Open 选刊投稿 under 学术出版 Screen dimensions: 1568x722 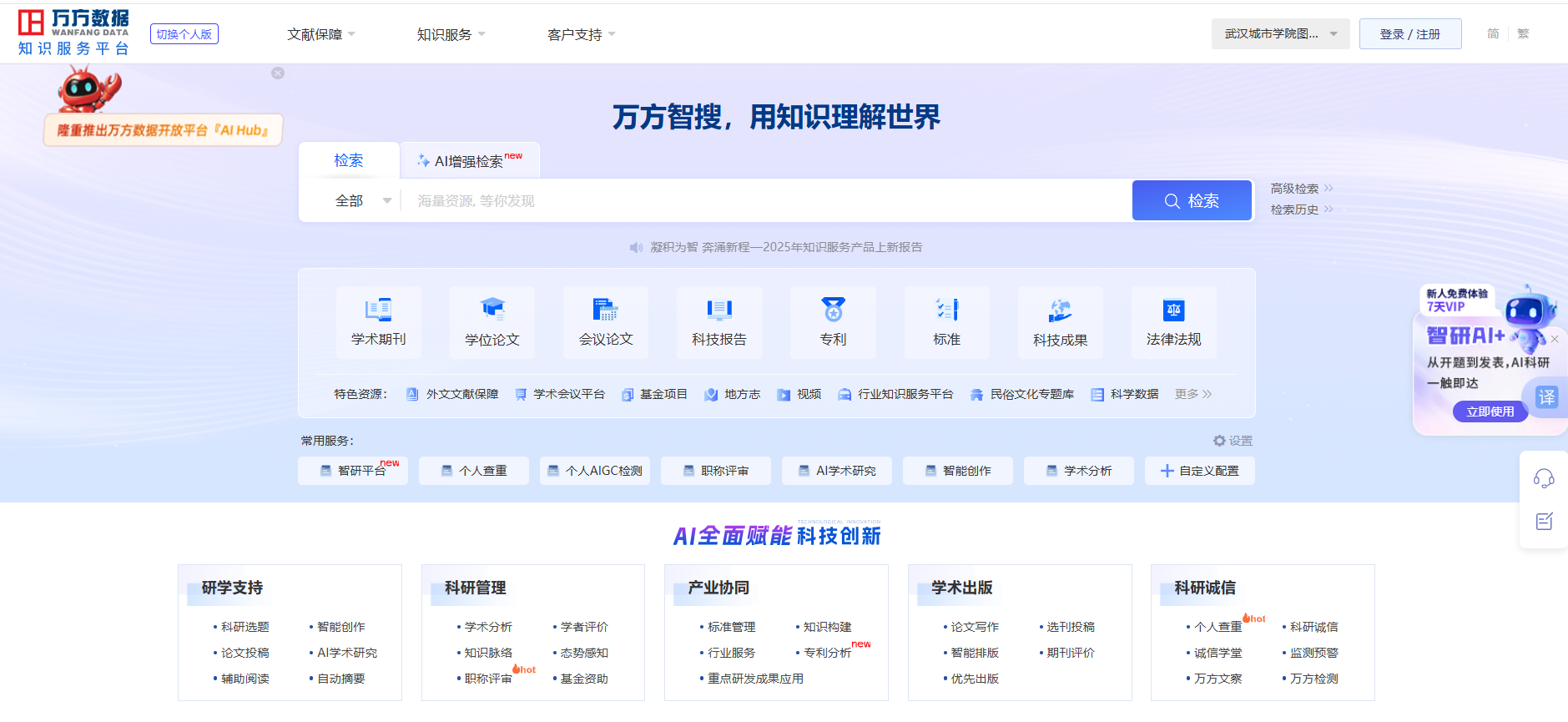pos(1071,627)
